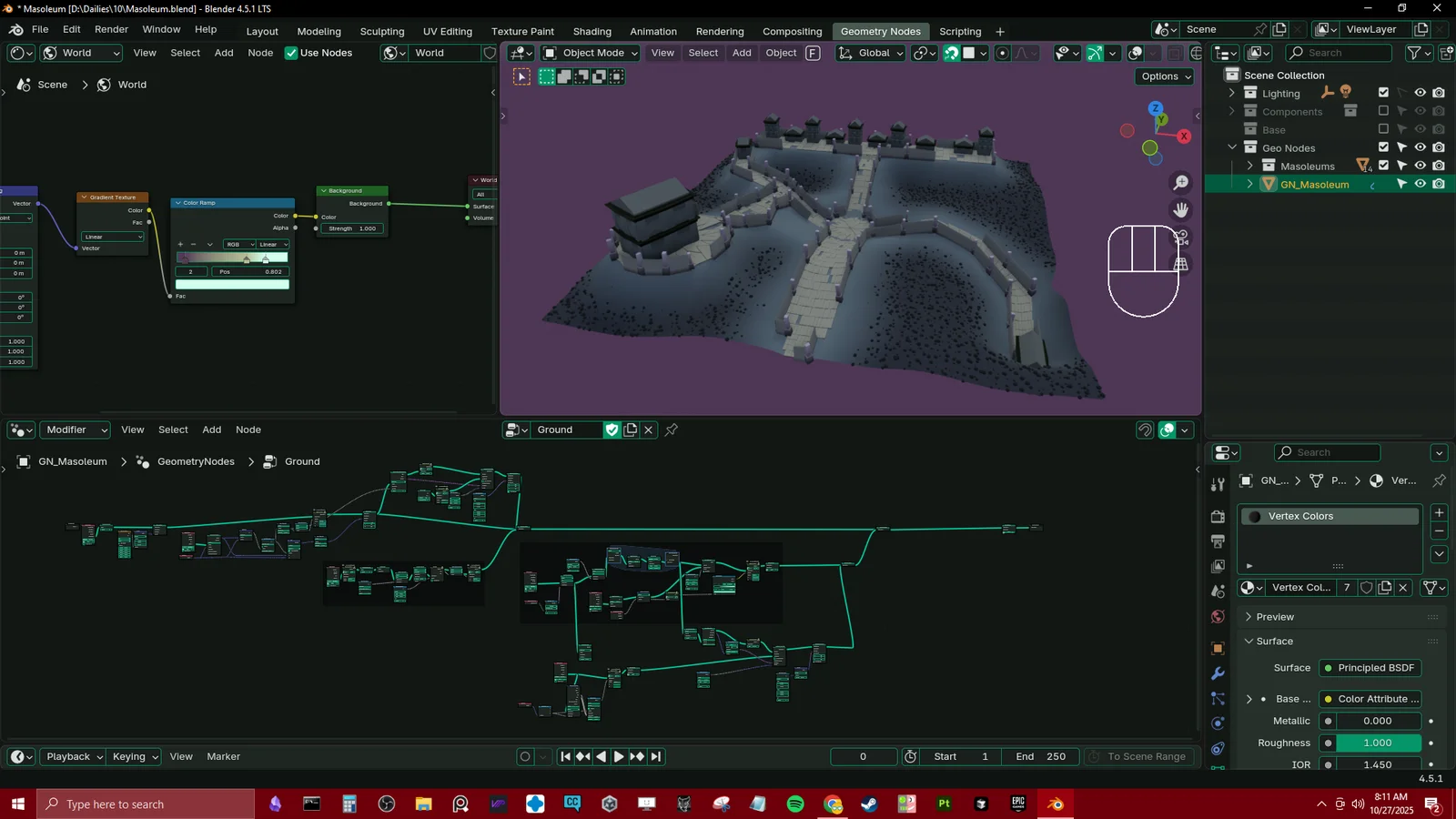The height and width of the screenshot is (819, 1456).
Task: Open the Options dropdown in the viewport
Action: (1165, 76)
